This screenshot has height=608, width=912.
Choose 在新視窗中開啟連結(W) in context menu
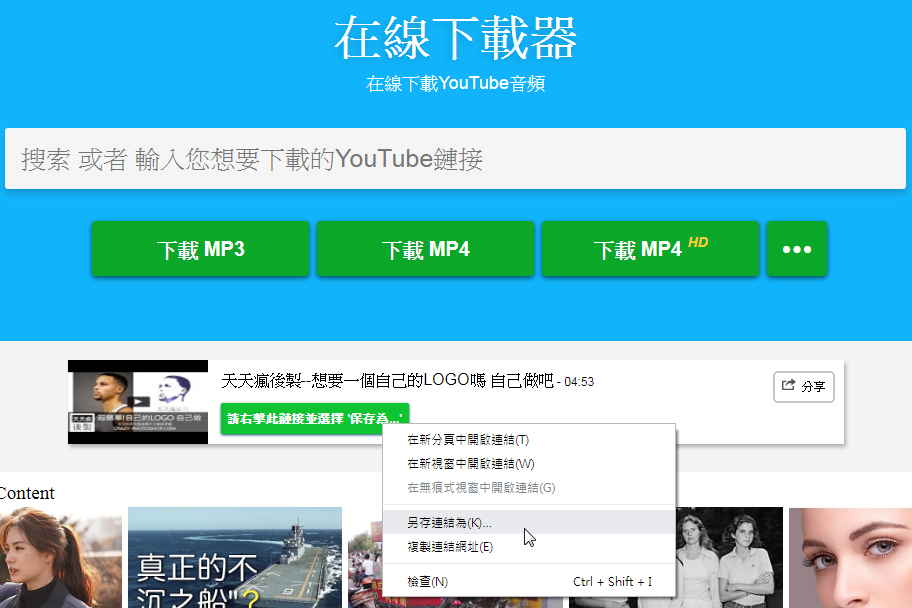pyautogui.click(x=529, y=464)
